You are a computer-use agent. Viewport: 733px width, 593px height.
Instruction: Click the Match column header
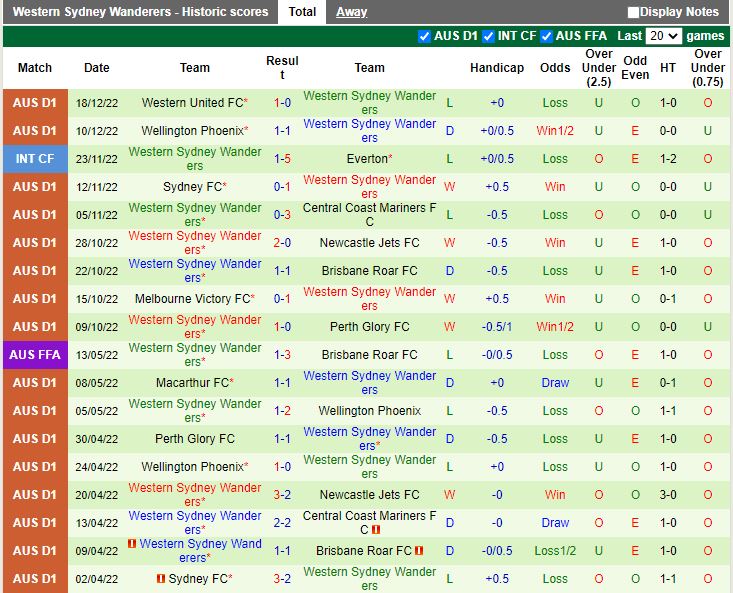[x=35, y=68]
